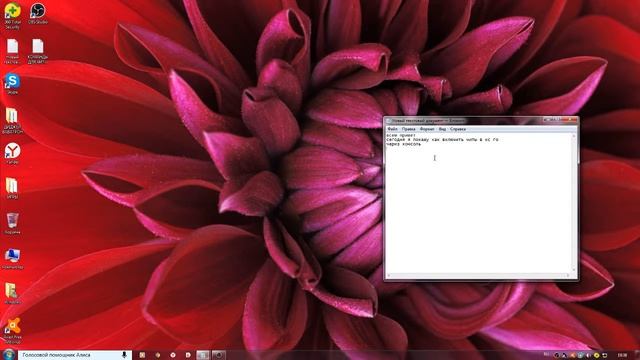Image resolution: width=640 pixels, height=360 pixels.
Task: Click the second pinned taskbar icon after microphone
Action: pyautogui.click(x=158, y=355)
